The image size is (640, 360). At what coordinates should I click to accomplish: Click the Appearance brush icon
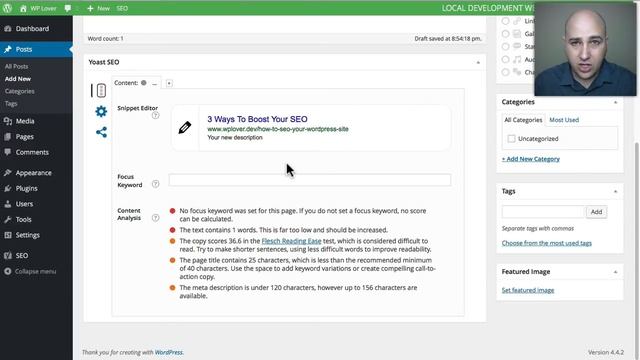(7, 173)
